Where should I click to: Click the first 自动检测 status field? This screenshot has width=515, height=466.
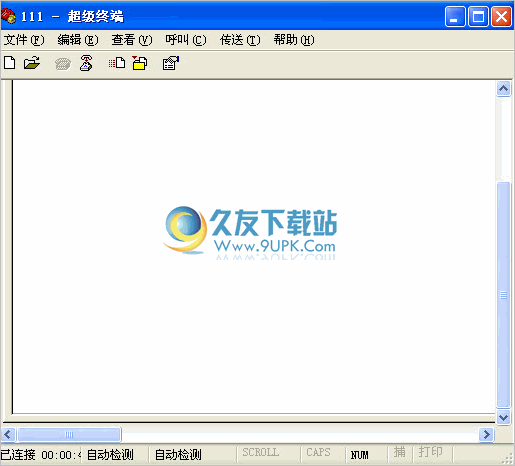click(x=110, y=454)
